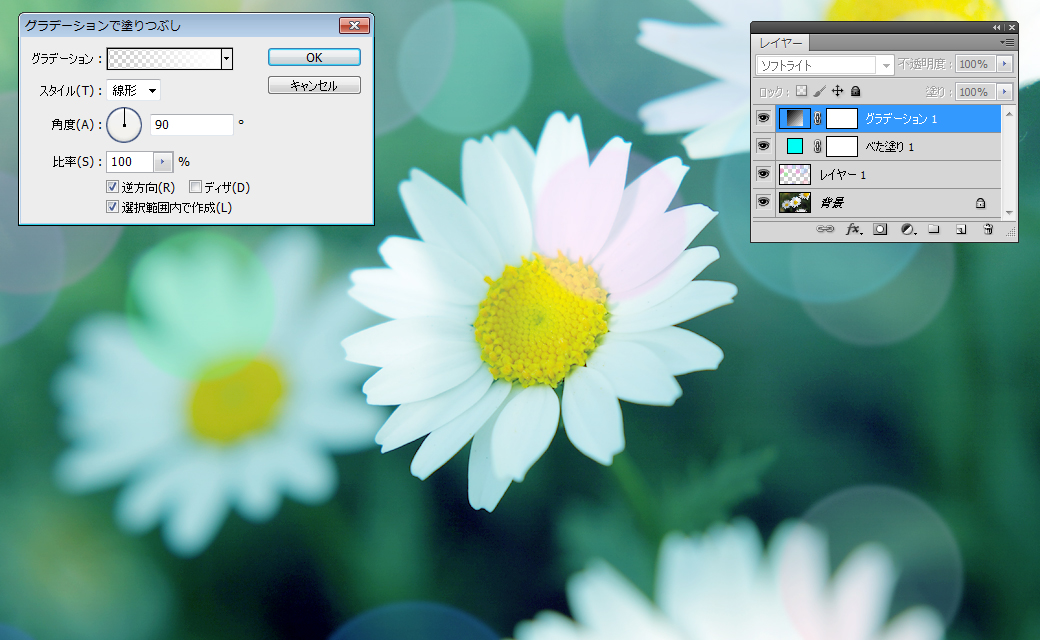Select the gradient thumbnail of グラデーション 1
This screenshot has height=640, width=1040.
tap(795, 118)
